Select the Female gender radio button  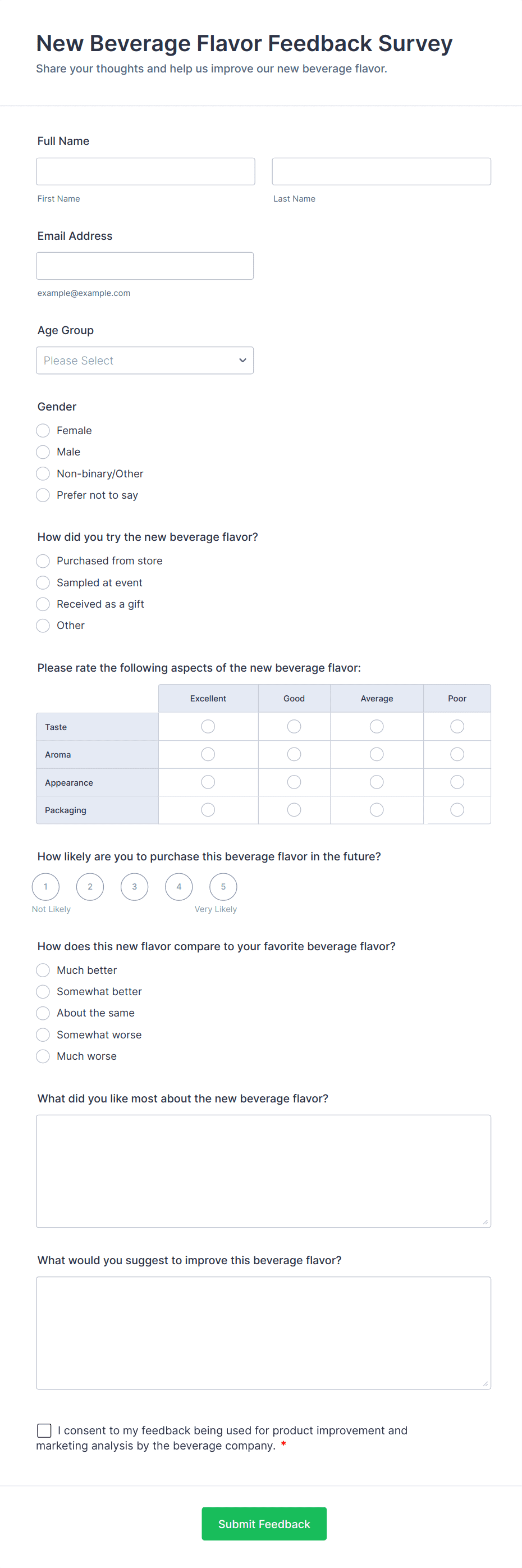43,430
